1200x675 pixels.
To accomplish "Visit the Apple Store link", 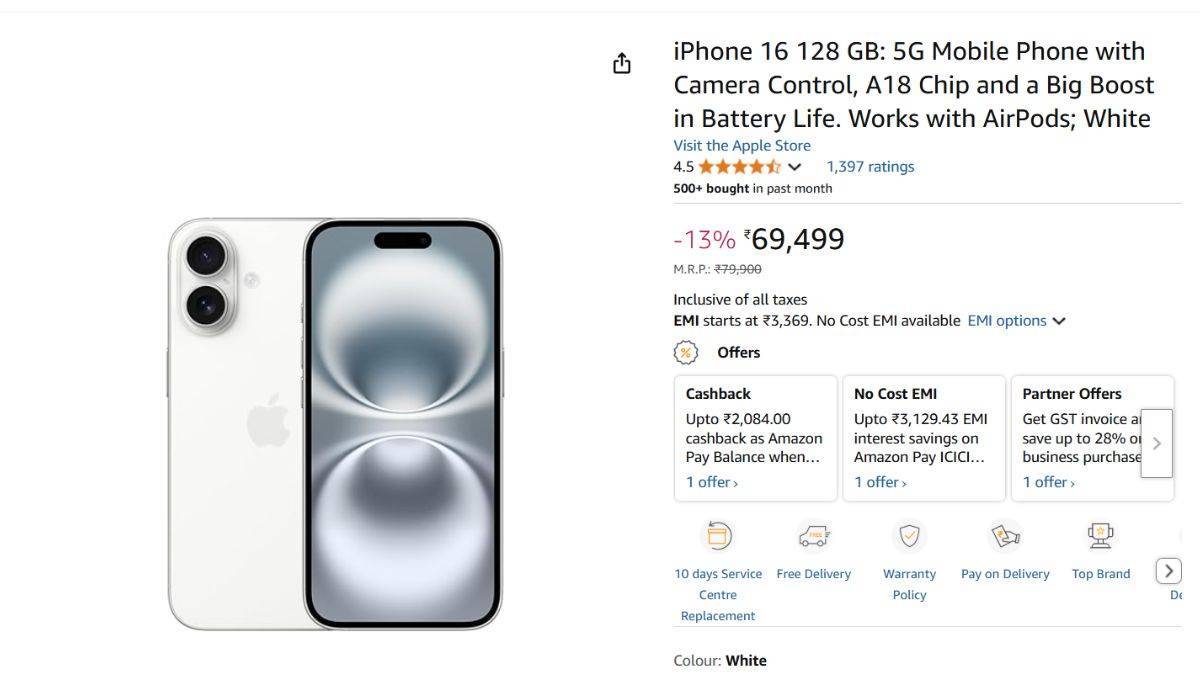I will 741,146.
